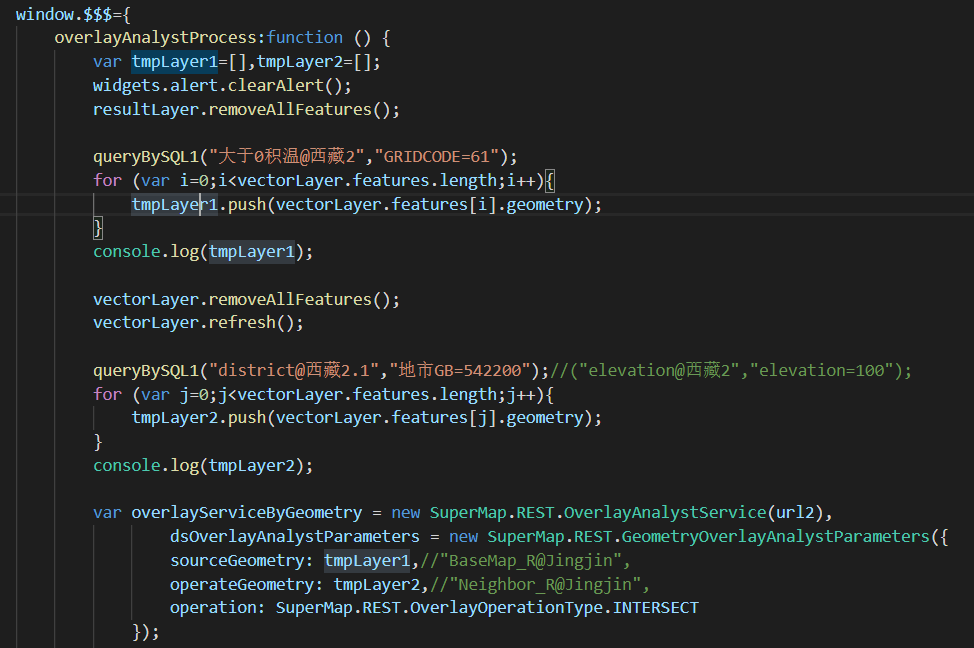Click 'dsOverlayAnalystParameters' variable name
Screen dimensions: 974x648
coord(295,537)
